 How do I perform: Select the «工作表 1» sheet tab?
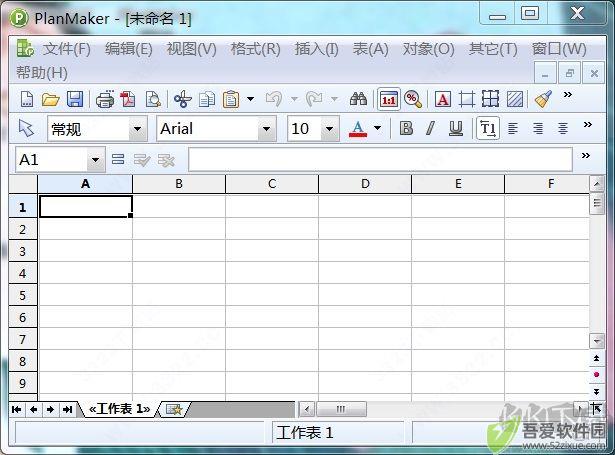tap(119, 409)
